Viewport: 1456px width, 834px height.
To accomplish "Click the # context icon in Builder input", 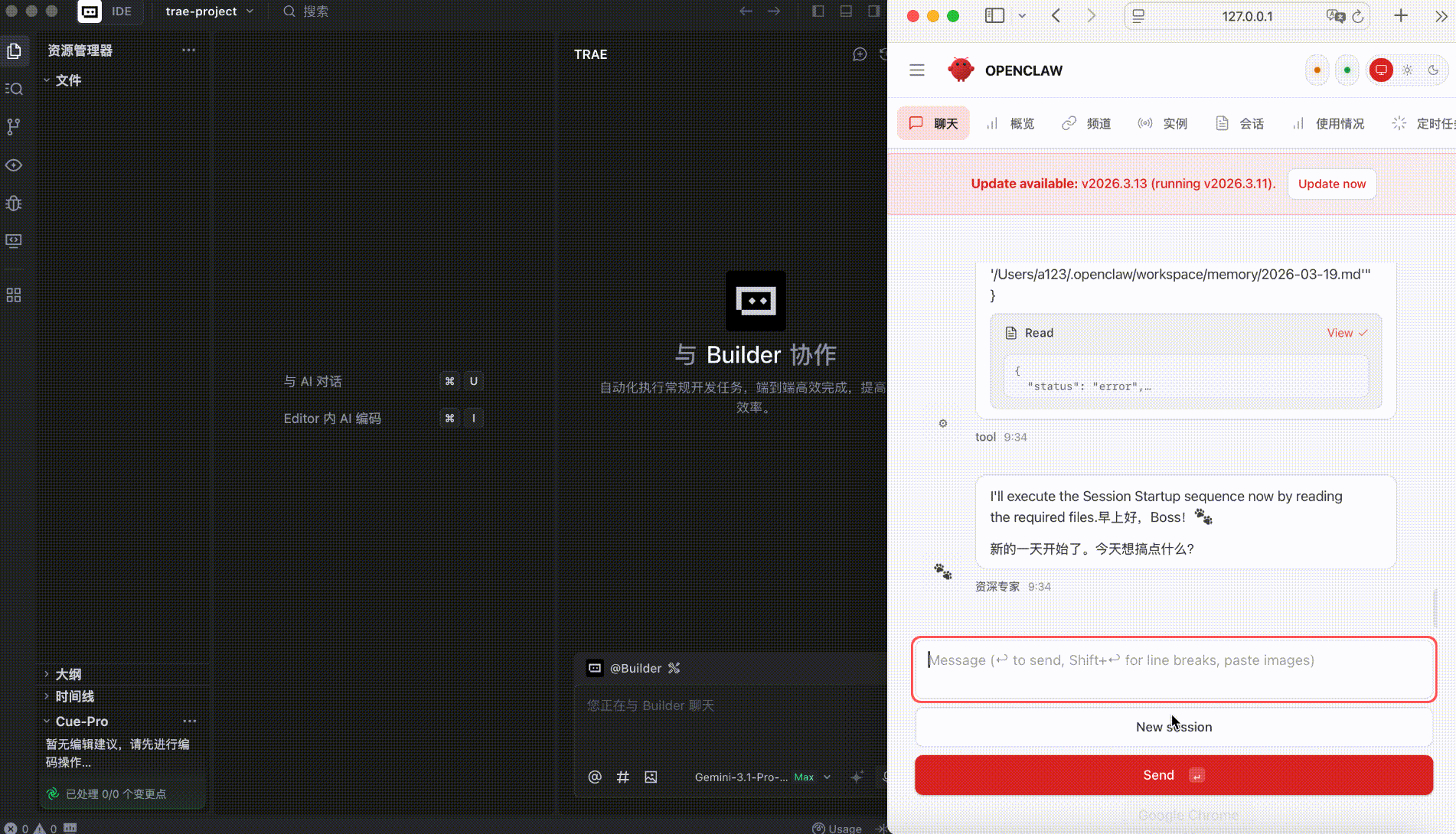I will pos(623,777).
